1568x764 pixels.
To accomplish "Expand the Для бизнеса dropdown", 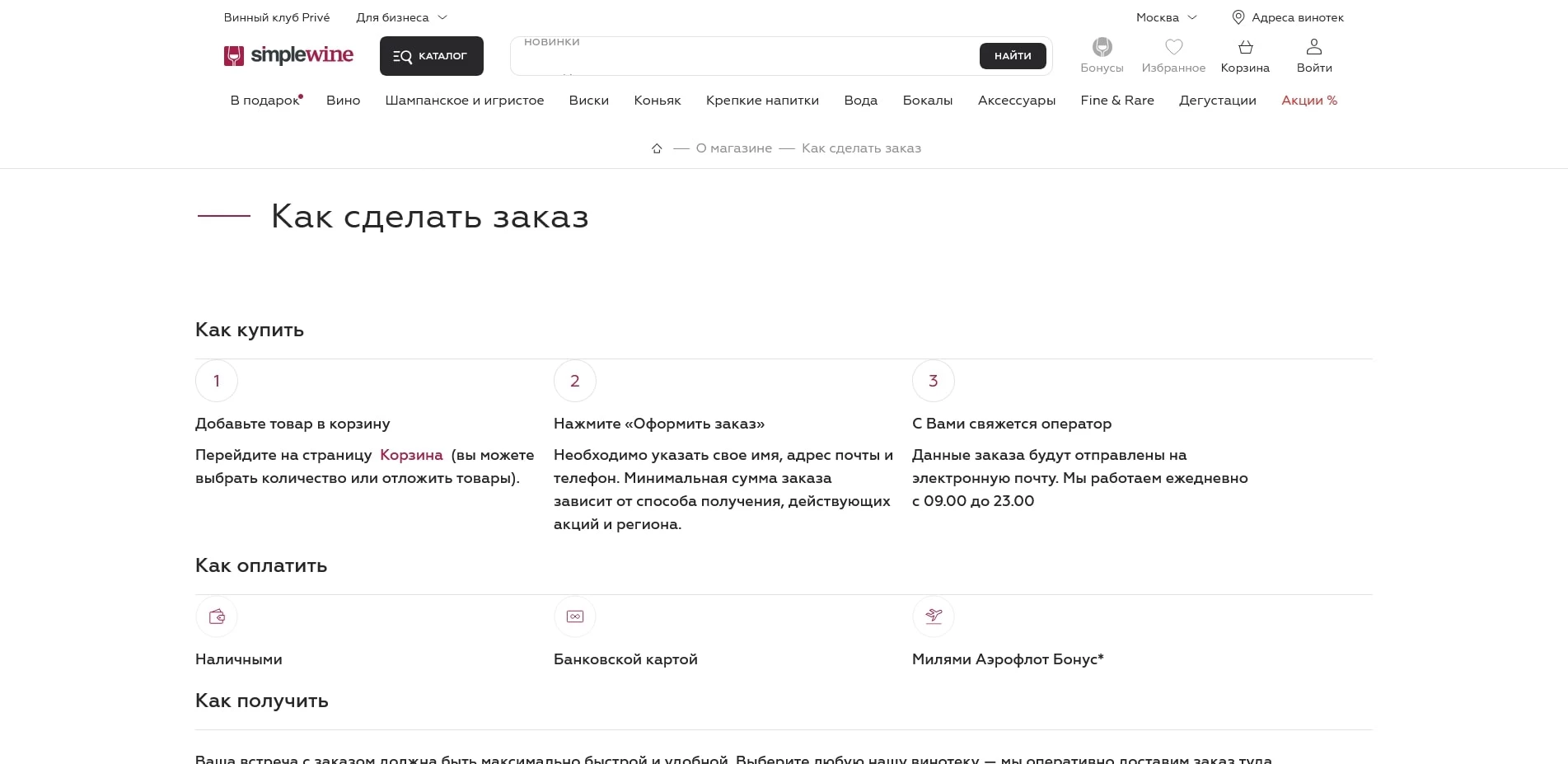I will [x=401, y=17].
